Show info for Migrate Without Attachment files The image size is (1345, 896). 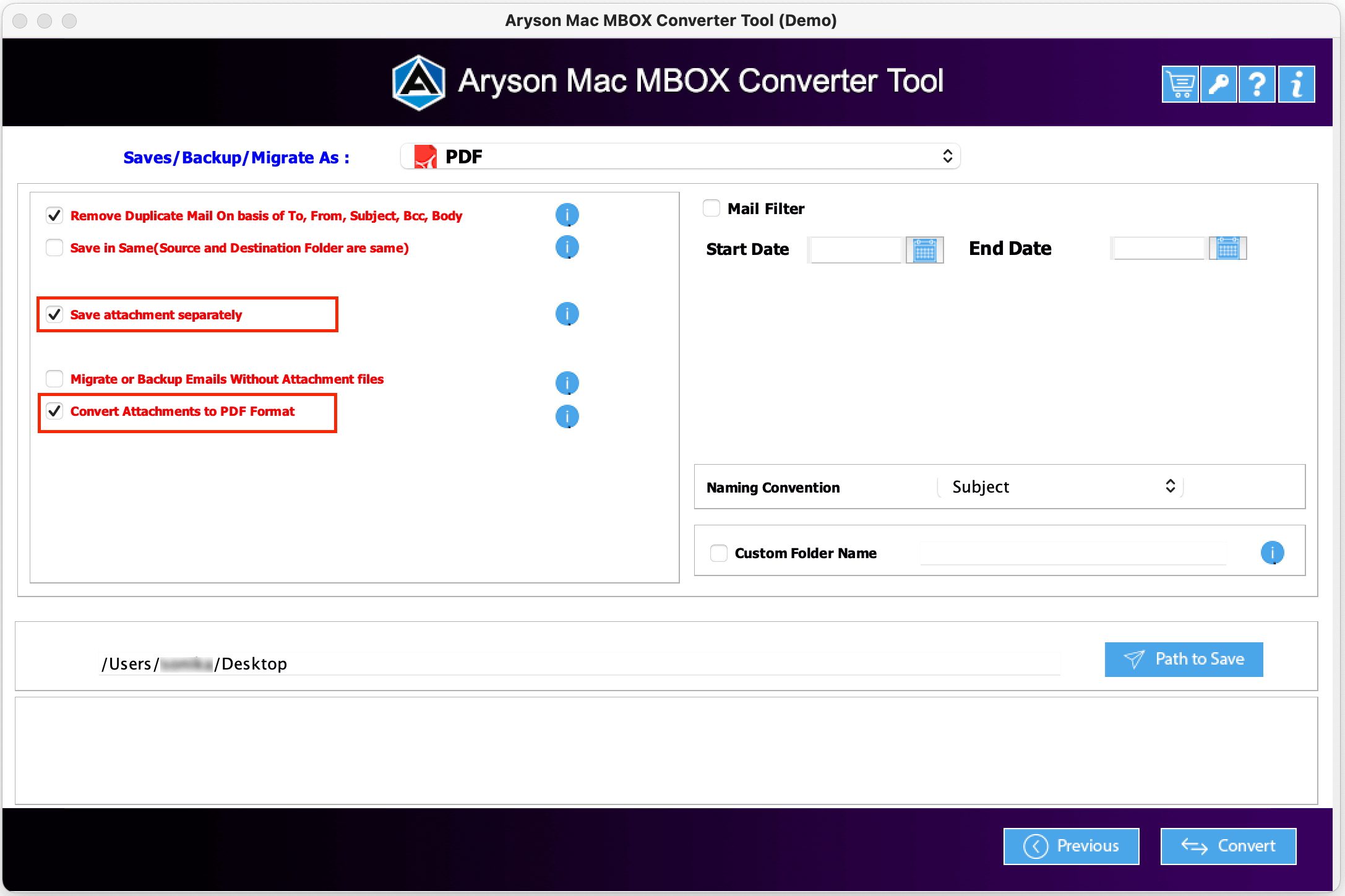pos(567,383)
